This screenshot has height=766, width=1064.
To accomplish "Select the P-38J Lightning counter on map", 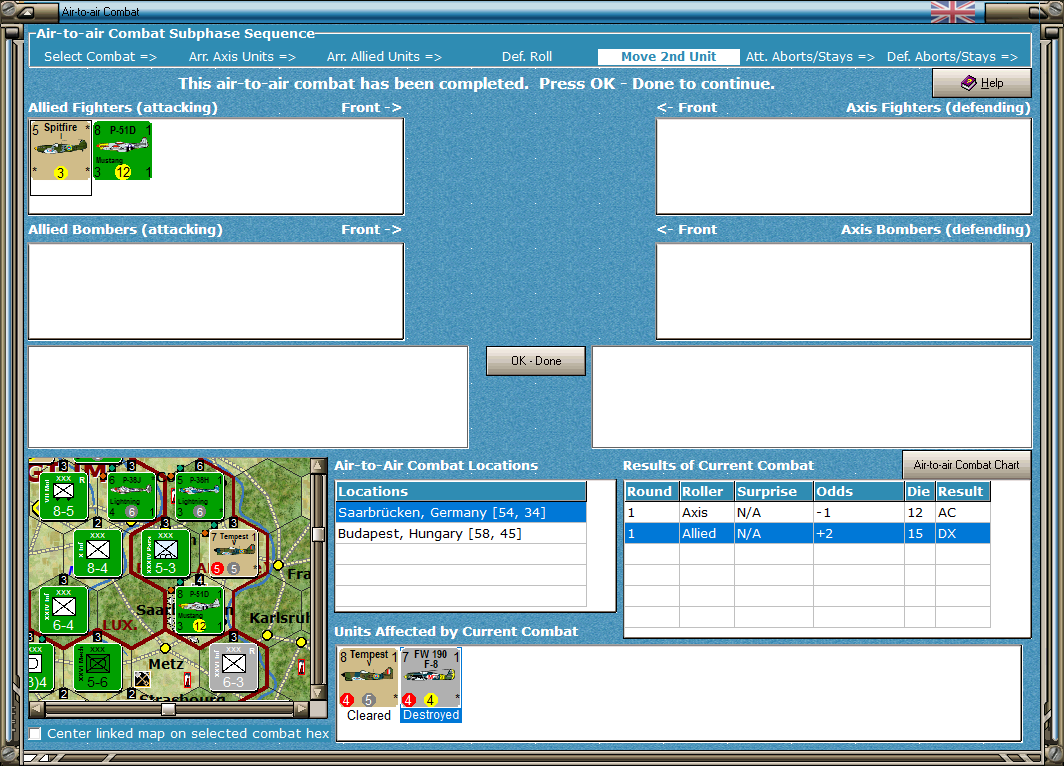I will pyautogui.click(x=130, y=495).
